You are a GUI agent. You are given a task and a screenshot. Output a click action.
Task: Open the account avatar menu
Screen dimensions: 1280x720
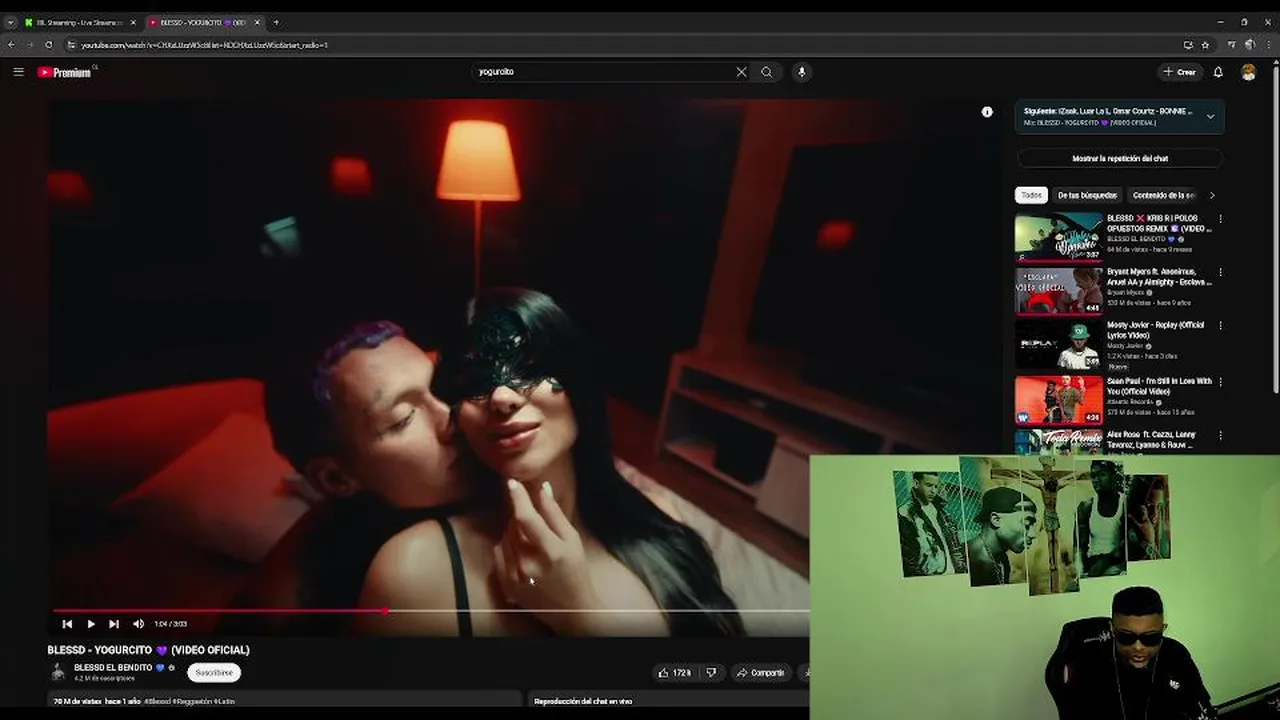(x=1248, y=72)
